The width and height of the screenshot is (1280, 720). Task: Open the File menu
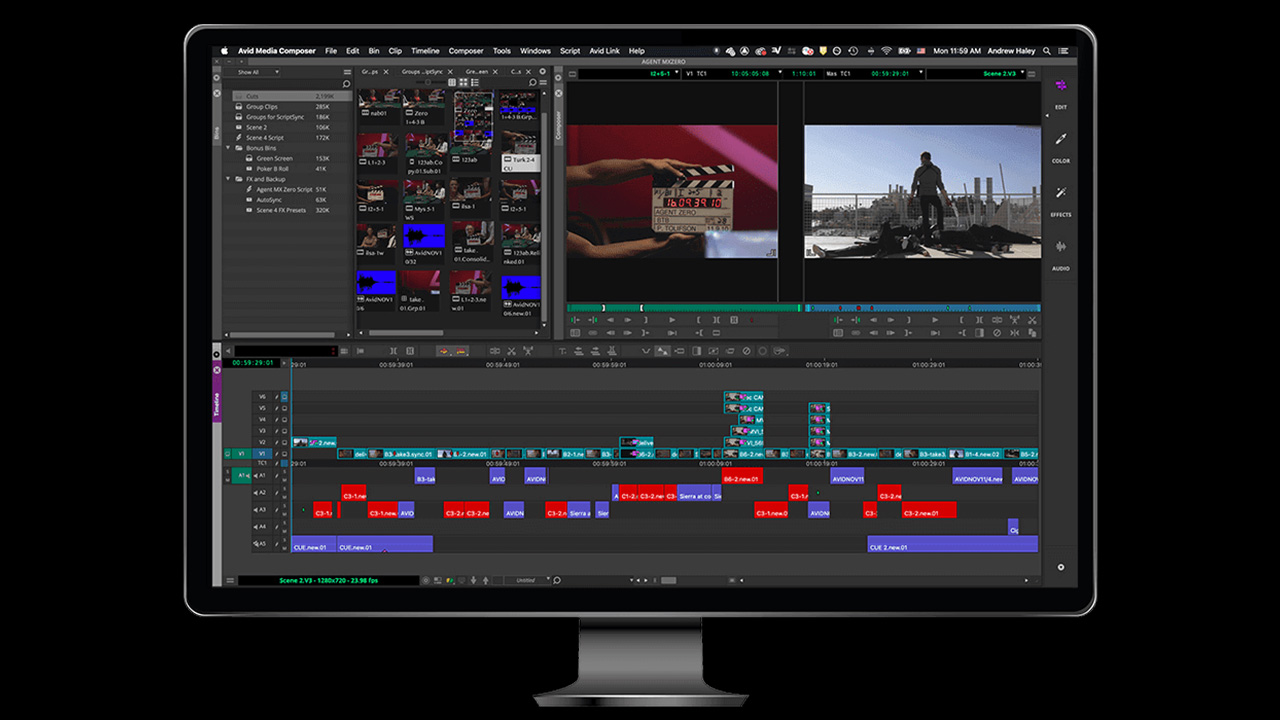(x=331, y=51)
